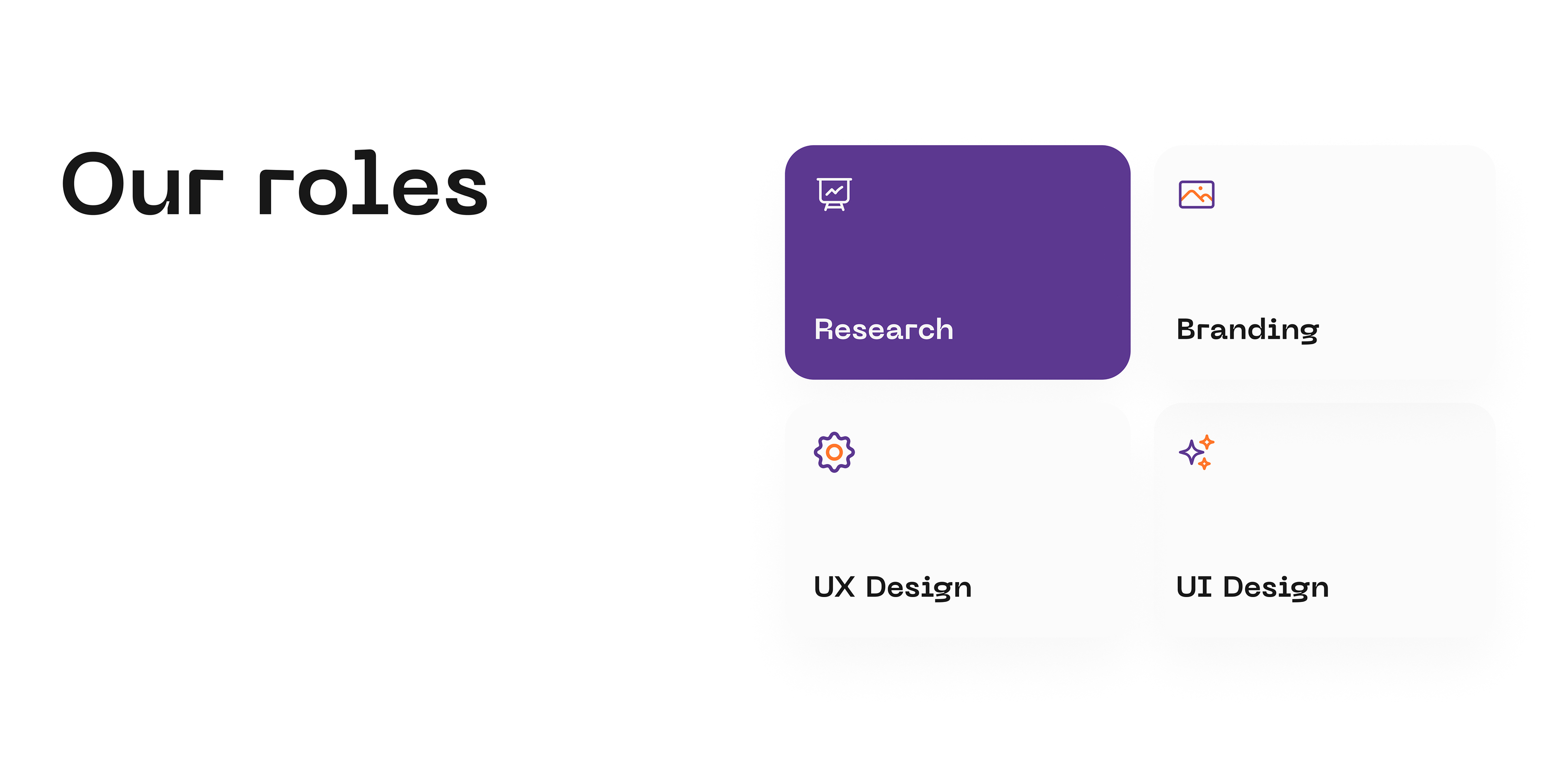Click the easel legs of the Research icon

[x=834, y=207]
